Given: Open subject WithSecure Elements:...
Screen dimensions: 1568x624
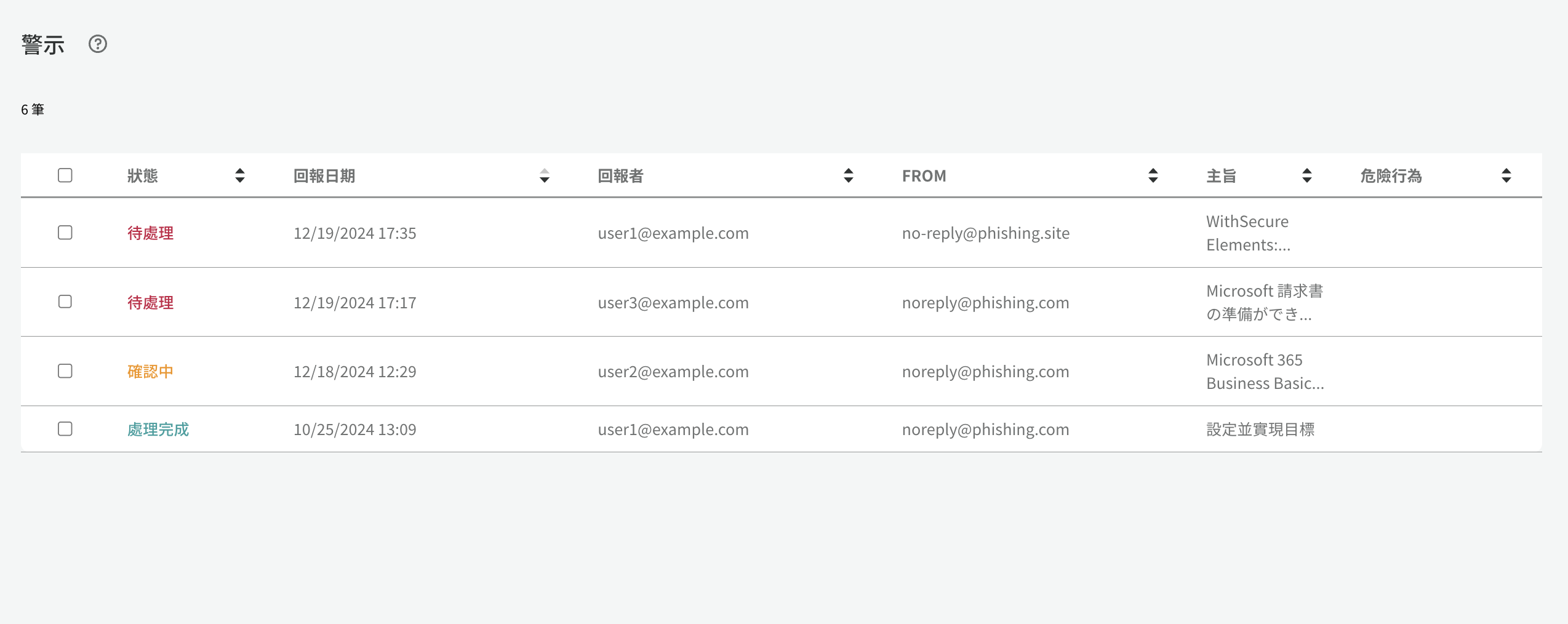Looking at the screenshot, I should click(x=1249, y=233).
